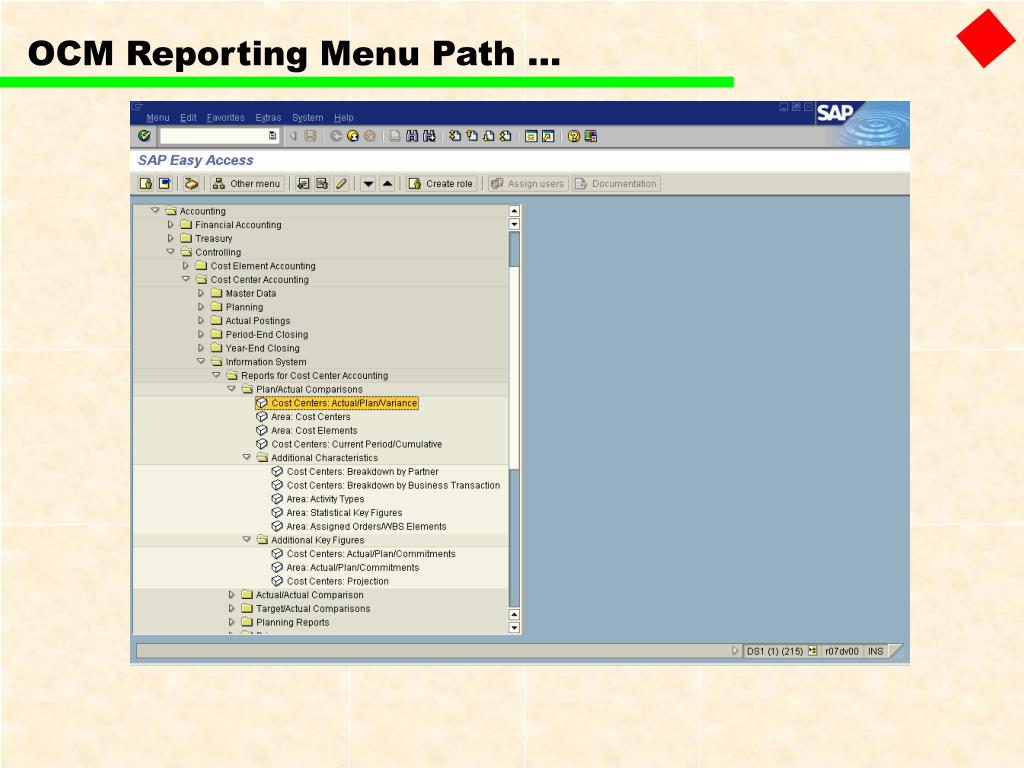Expand the Master Data folder
Image resolution: width=1024 pixels, height=768 pixels.
(x=200, y=293)
